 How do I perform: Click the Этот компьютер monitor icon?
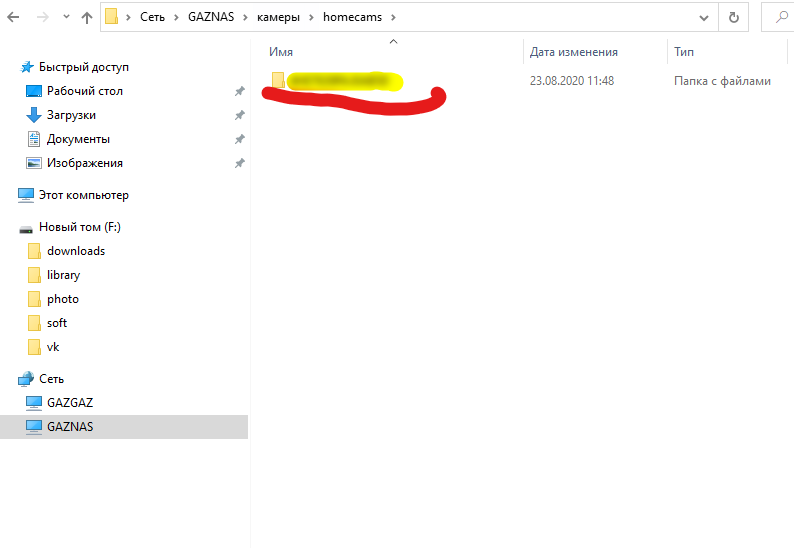tap(26, 195)
